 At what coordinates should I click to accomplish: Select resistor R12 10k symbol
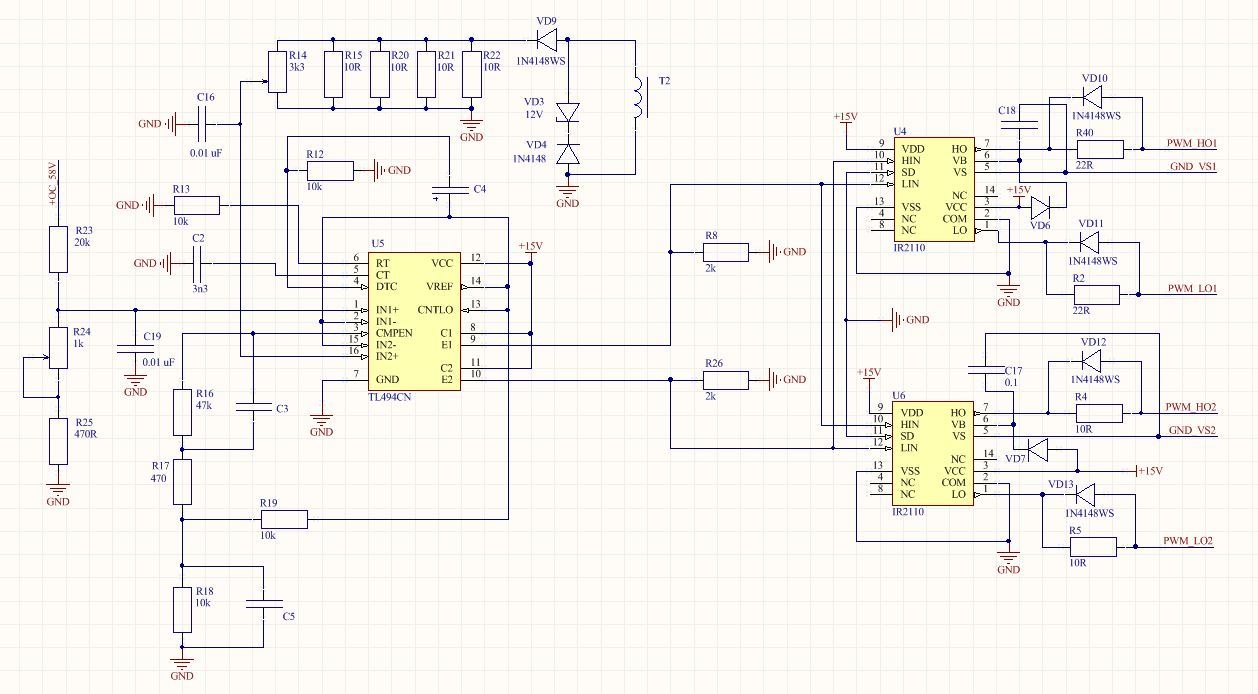[x=331, y=171]
